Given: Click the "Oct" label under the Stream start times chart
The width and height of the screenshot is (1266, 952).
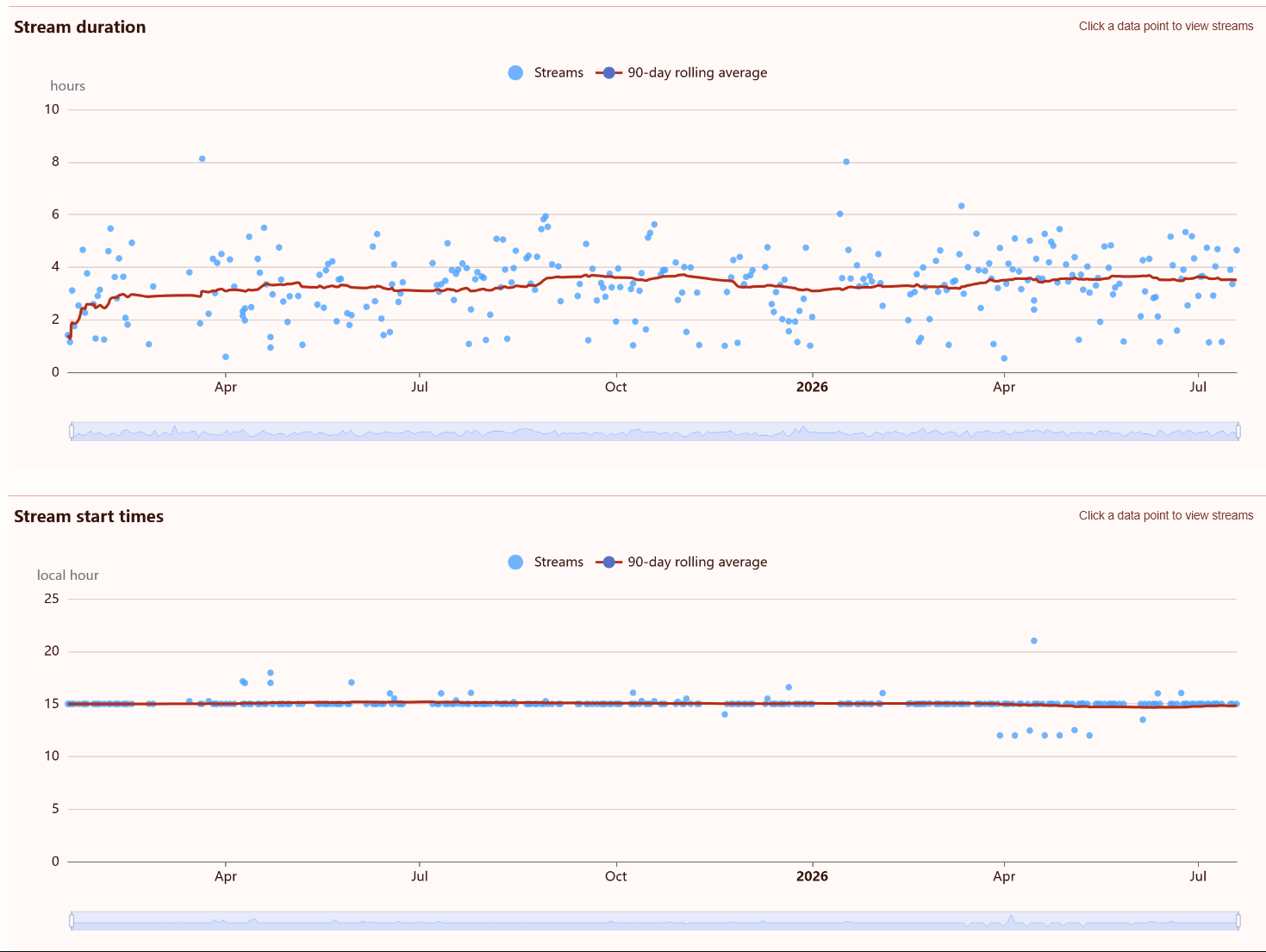Looking at the screenshot, I should pyautogui.click(x=616, y=876).
